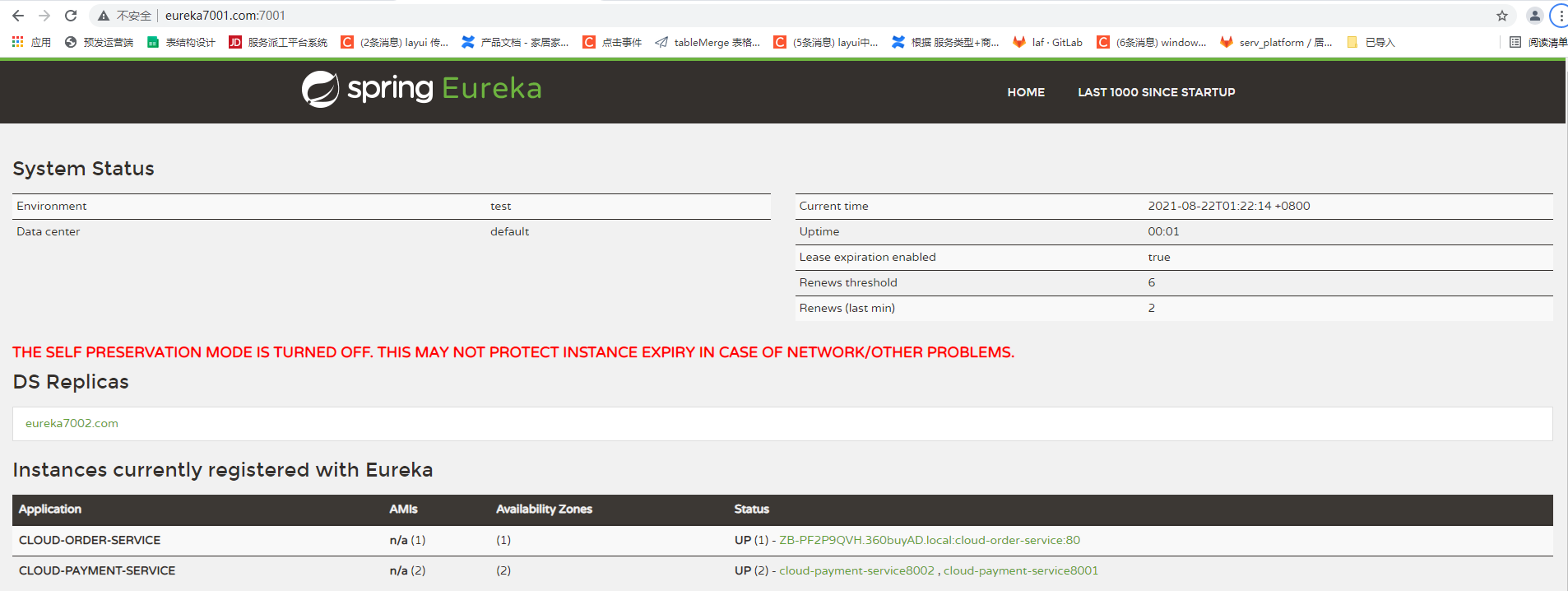Open the (6条消息) window bookmark
Viewport: 1568px width, 591px height.
pyautogui.click(x=1152, y=42)
